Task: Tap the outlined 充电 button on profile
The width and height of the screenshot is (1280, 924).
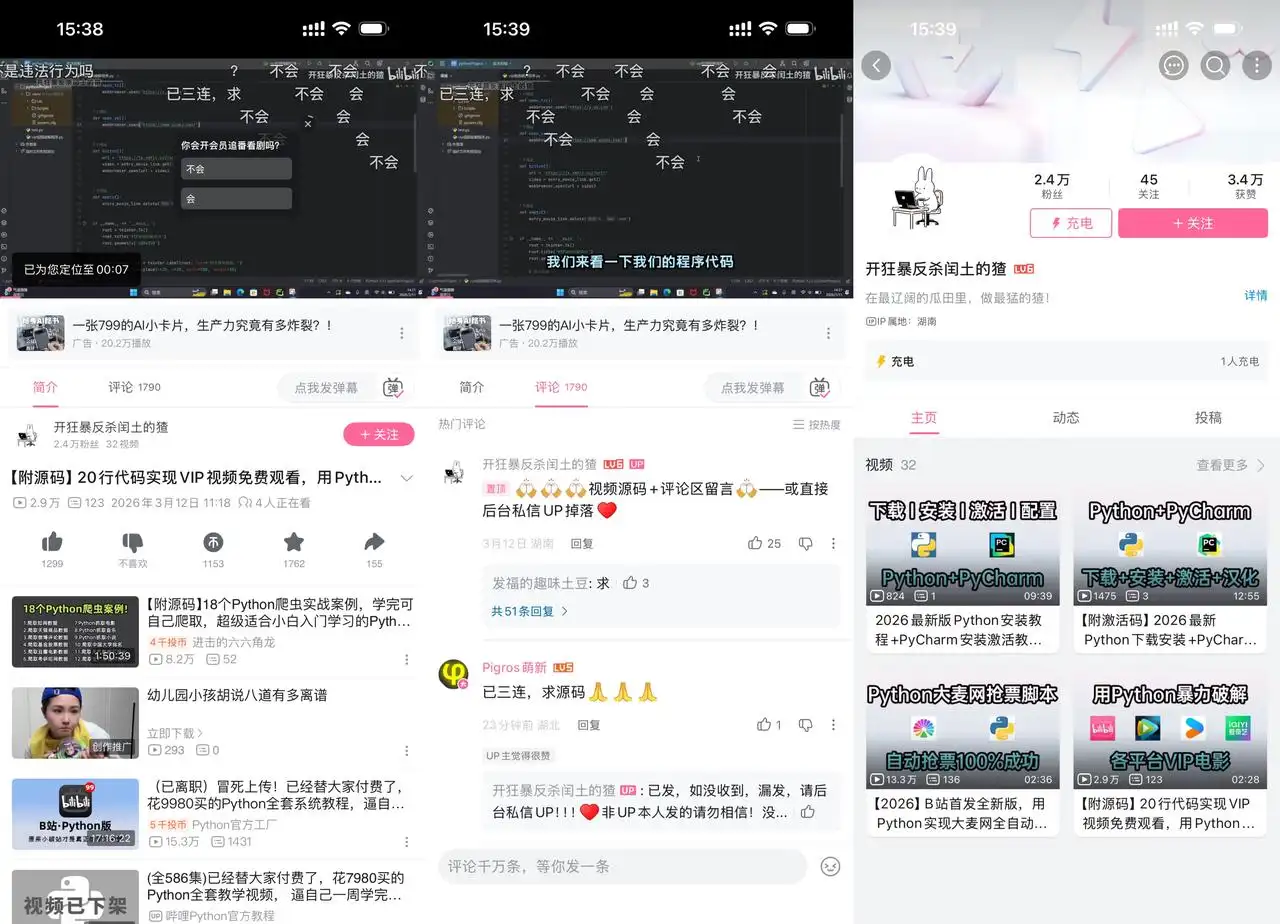Action: click(1071, 224)
